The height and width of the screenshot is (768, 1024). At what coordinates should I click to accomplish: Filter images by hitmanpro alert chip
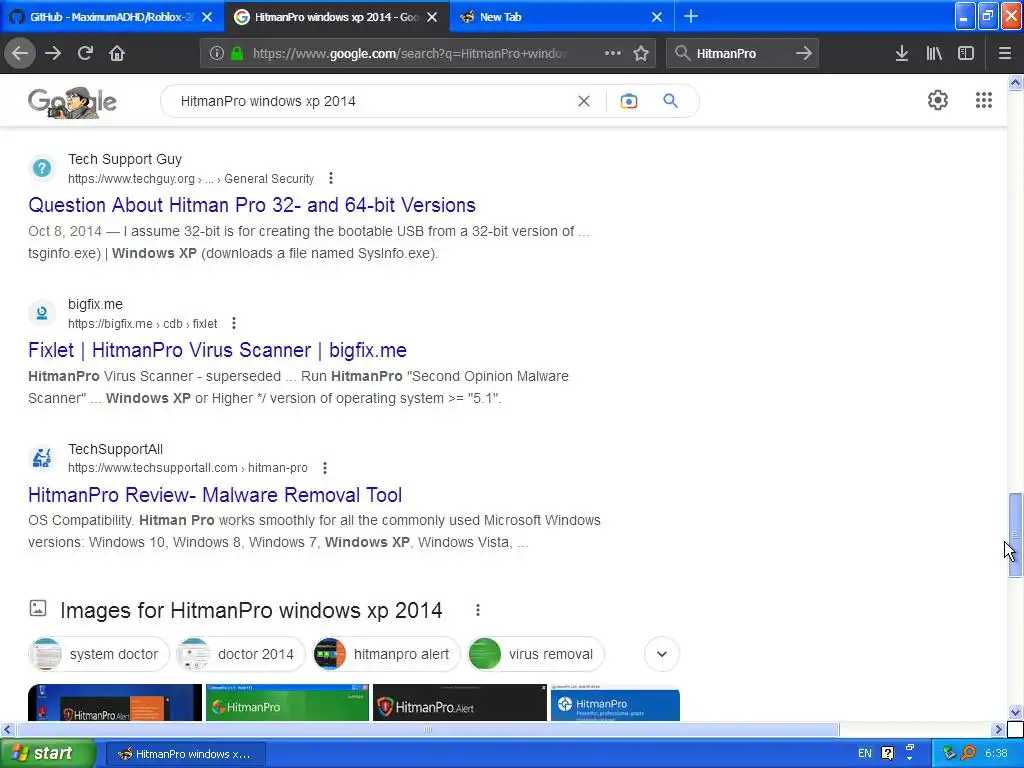click(x=386, y=654)
